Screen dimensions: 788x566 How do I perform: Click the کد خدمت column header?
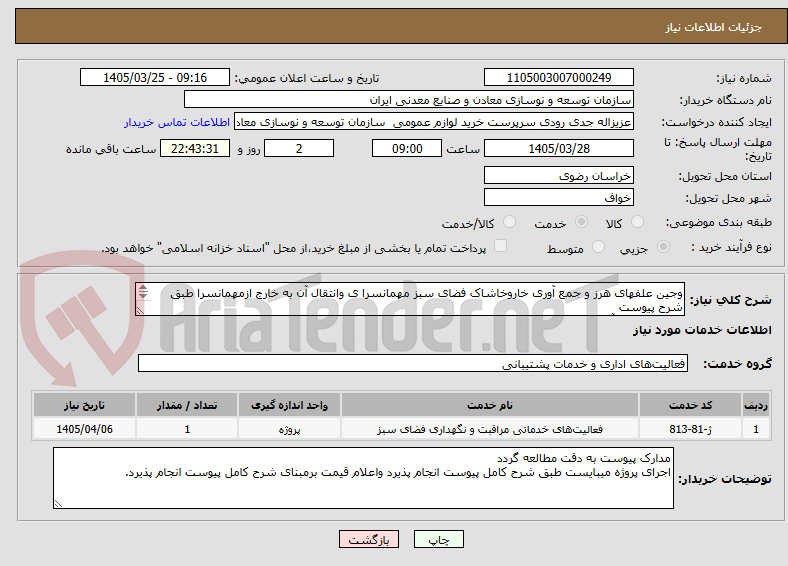click(691, 405)
